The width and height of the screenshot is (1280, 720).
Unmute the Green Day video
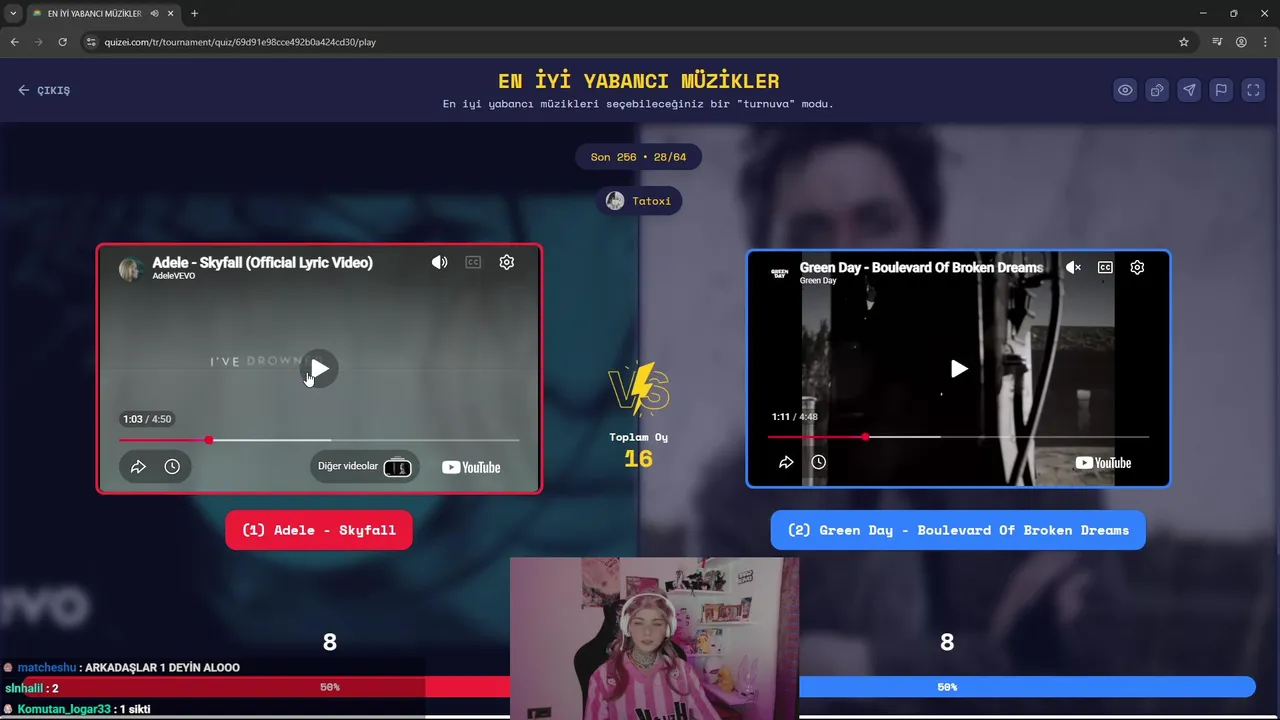point(1073,267)
